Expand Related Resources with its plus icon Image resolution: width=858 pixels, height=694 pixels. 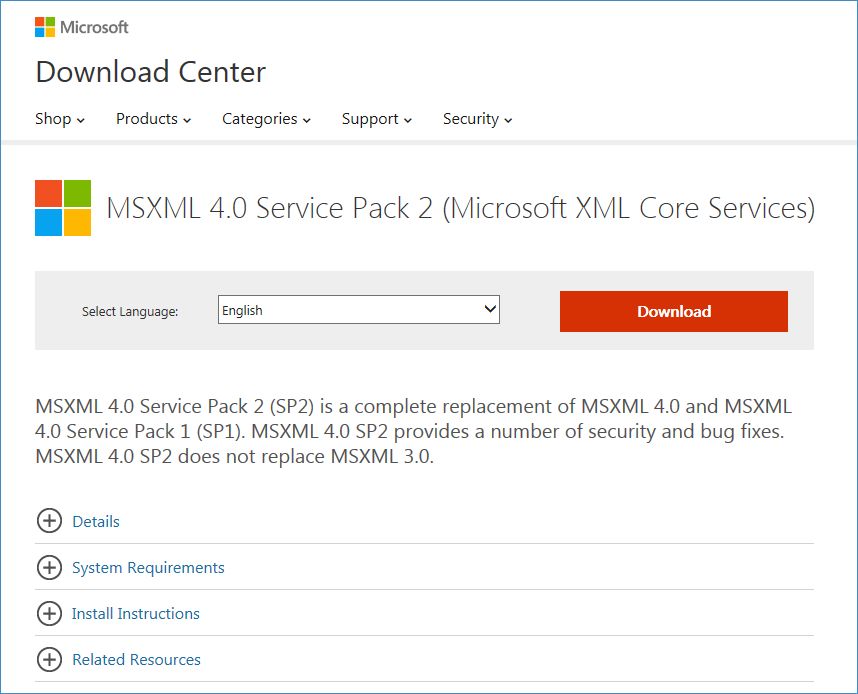pyautogui.click(x=49, y=660)
